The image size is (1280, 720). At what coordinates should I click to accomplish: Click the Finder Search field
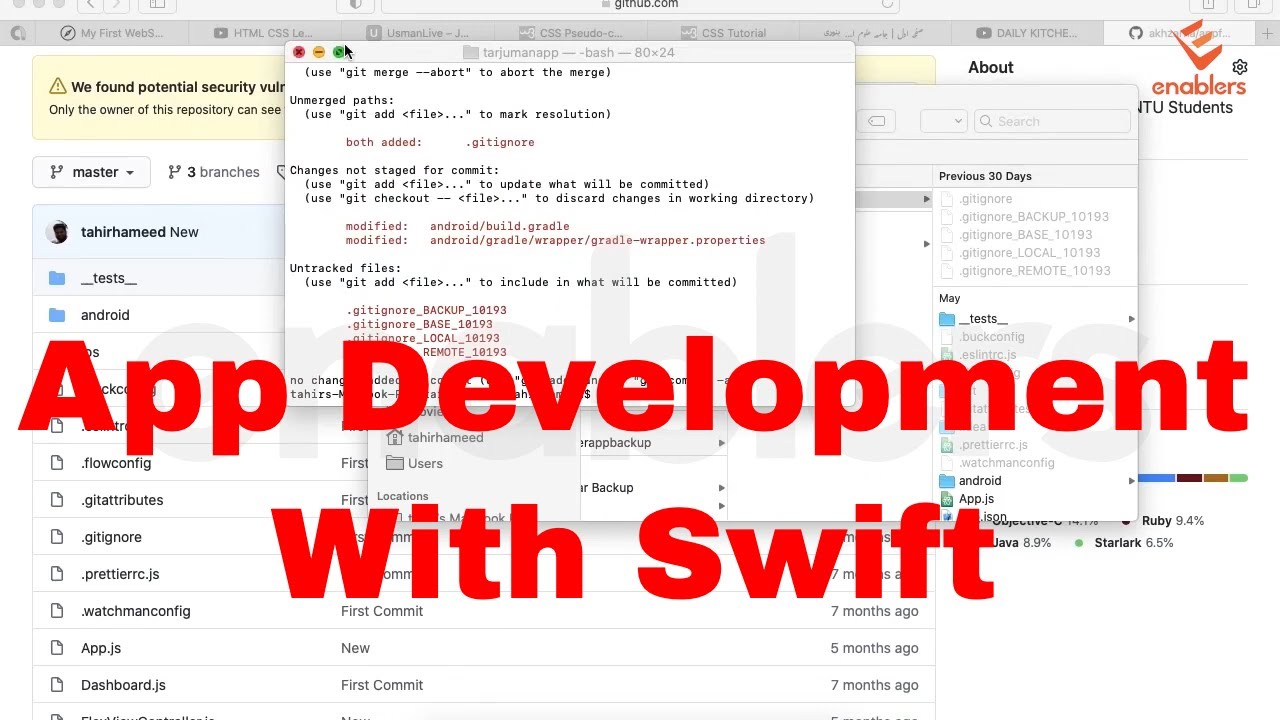pyautogui.click(x=1052, y=121)
